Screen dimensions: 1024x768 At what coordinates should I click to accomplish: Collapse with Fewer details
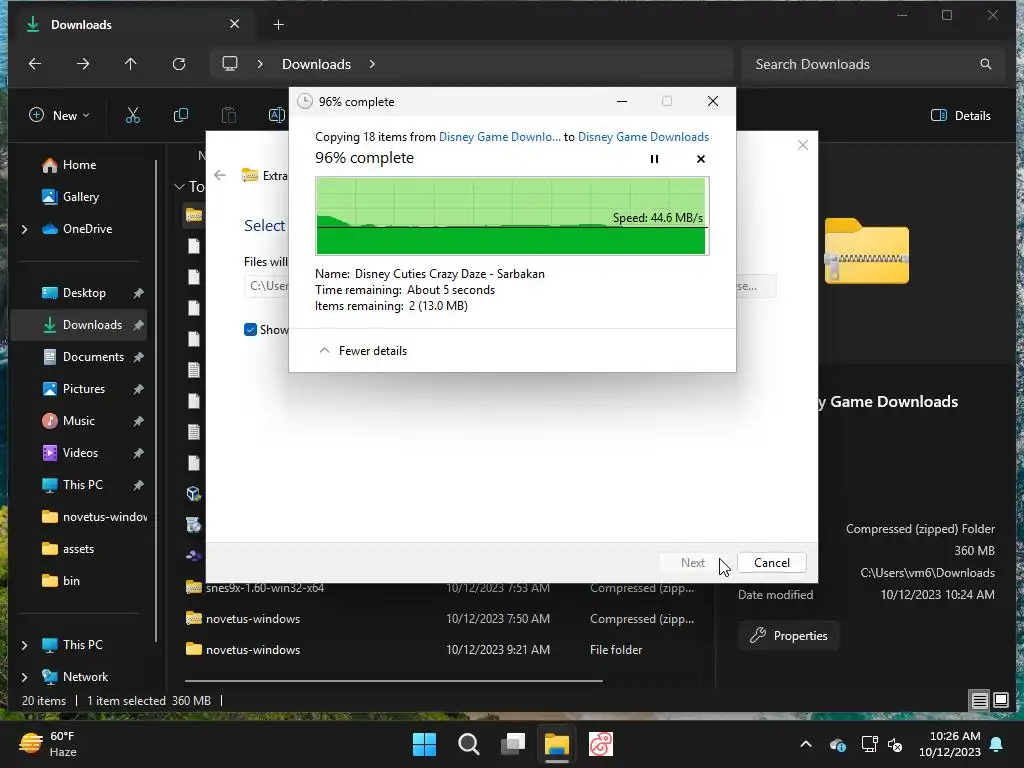(362, 351)
